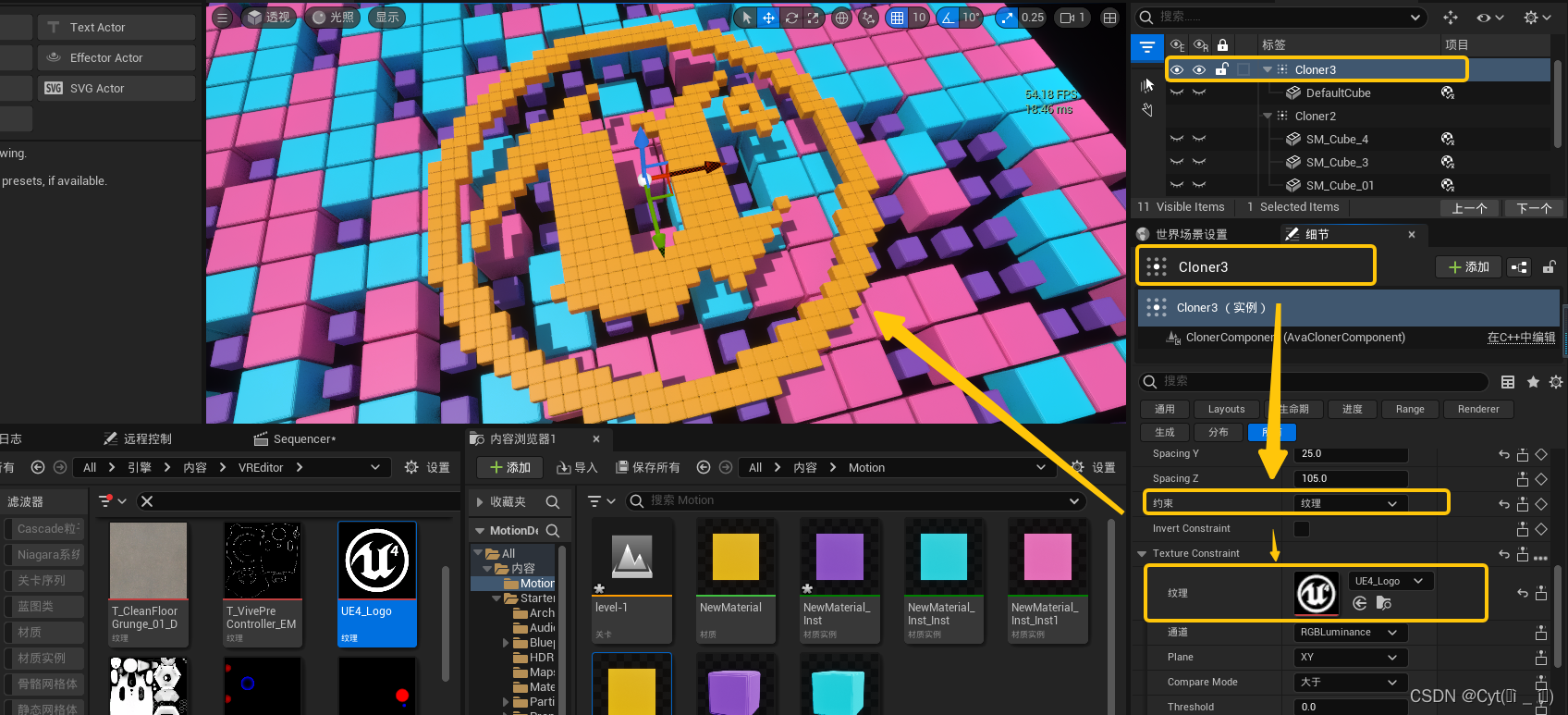The height and width of the screenshot is (715, 1568).
Task: Select SM_Cube_4 in the outliner
Action: tap(1337, 139)
